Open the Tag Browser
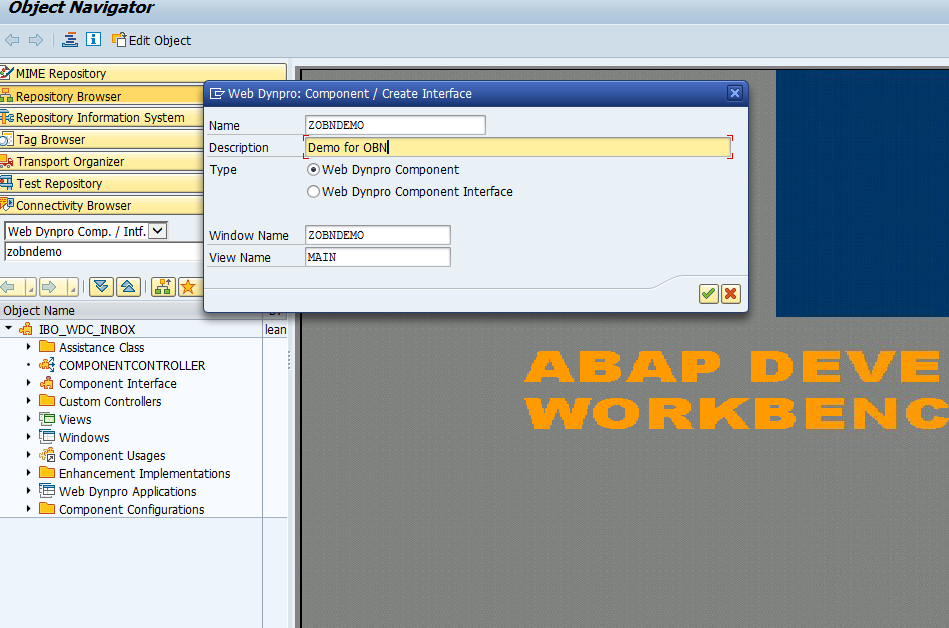 coord(102,139)
